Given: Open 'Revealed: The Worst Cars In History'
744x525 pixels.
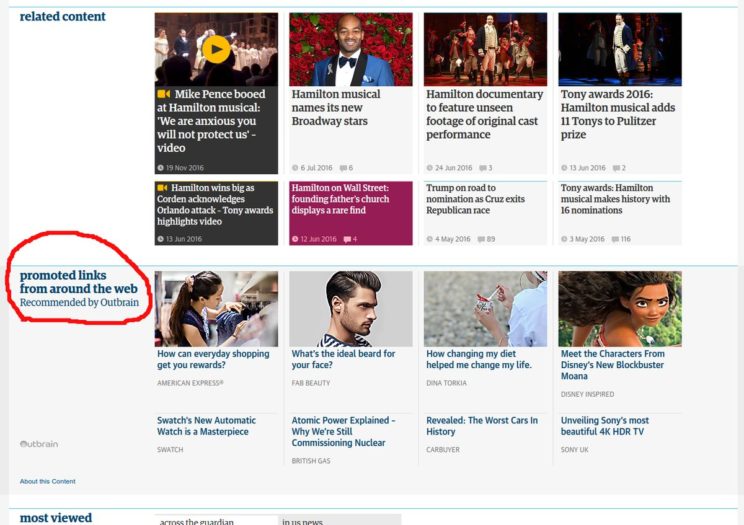Looking at the screenshot, I should [x=482, y=426].
